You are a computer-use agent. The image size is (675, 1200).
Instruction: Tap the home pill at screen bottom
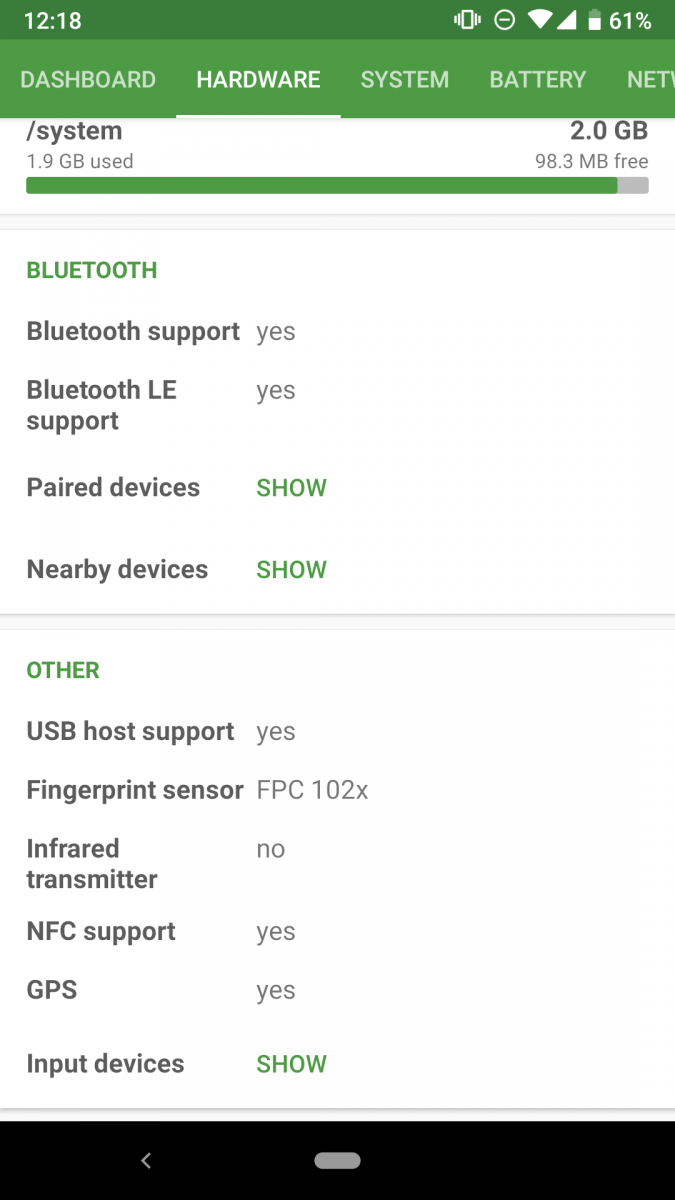(337, 1160)
